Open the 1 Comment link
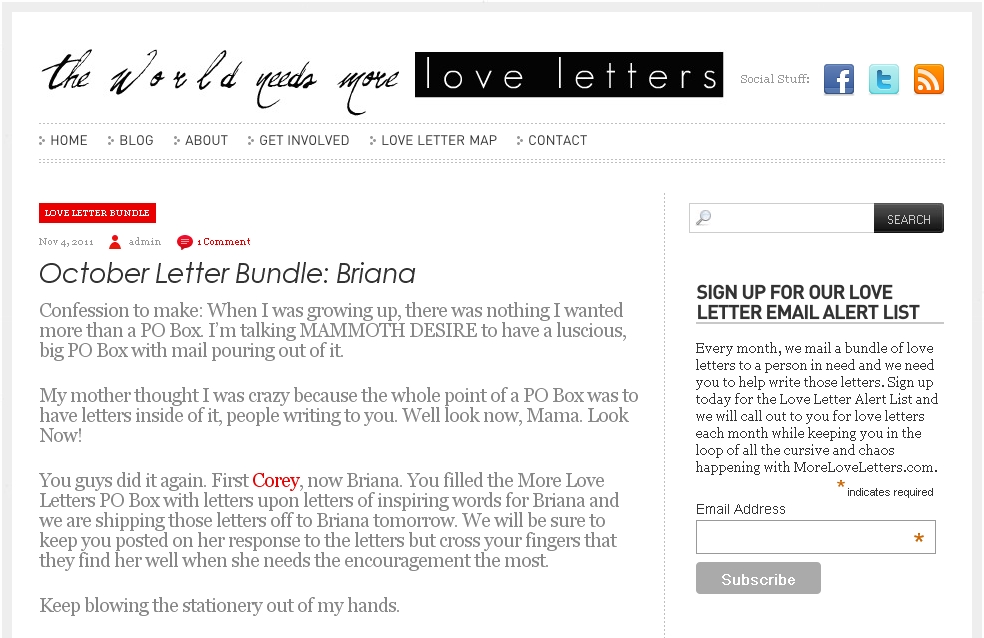 coord(224,241)
